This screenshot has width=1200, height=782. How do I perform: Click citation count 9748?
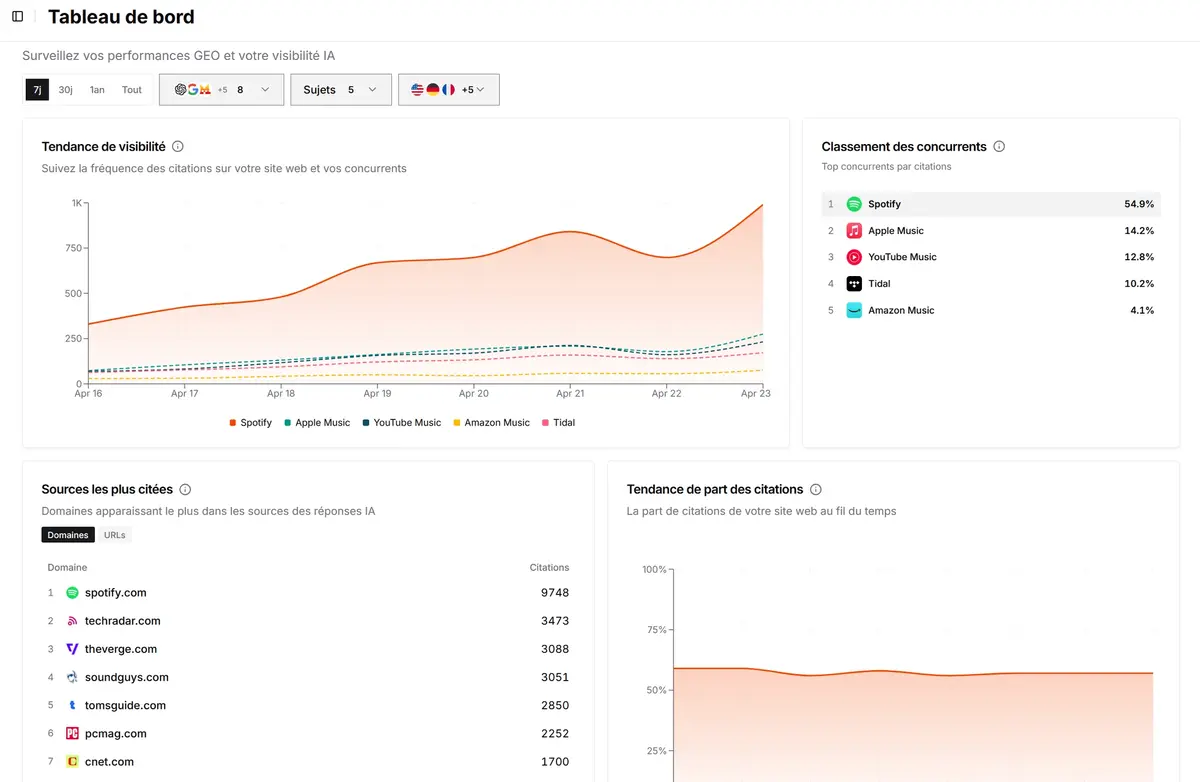(555, 593)
